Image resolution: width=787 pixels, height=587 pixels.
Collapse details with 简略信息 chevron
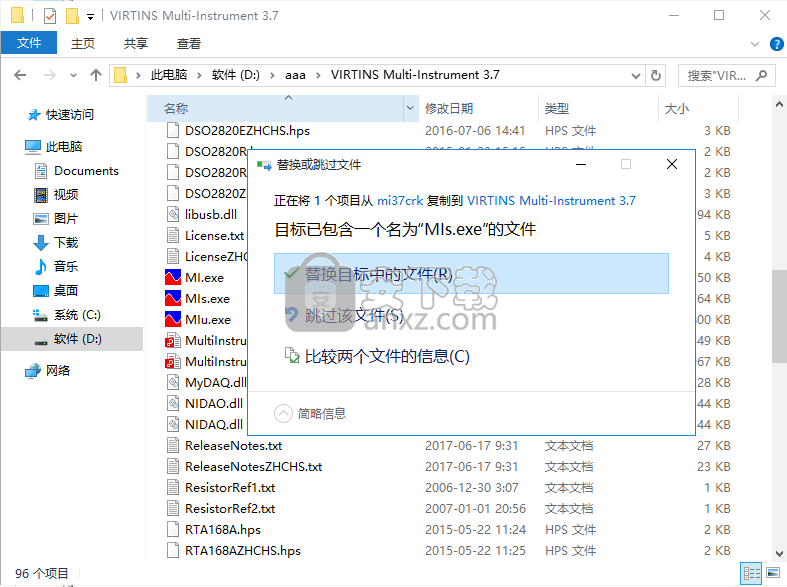283,414
